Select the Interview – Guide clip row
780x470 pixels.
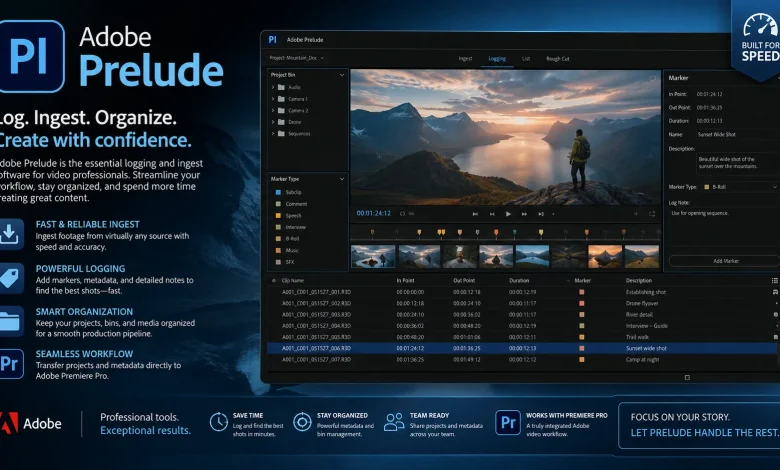[x=522, y=326]
